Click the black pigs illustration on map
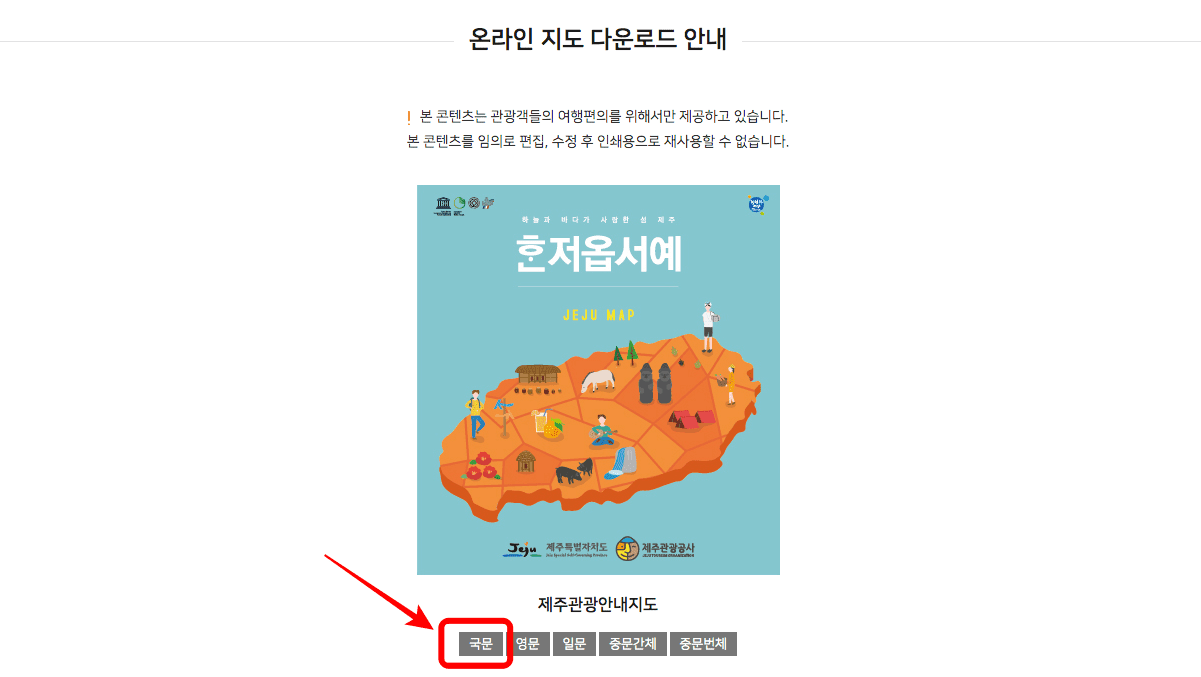The height and width of the screenshot is (677, 1201). point(573,471)
